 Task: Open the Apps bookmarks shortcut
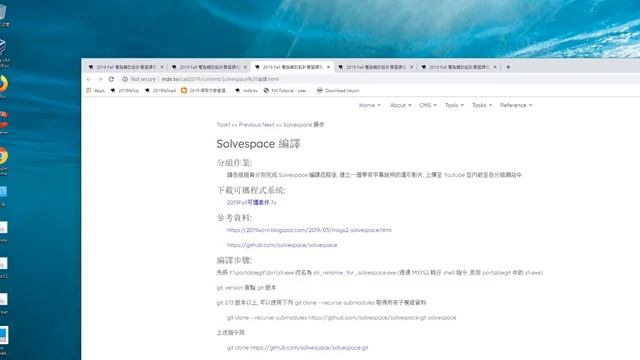tap(96, 91)
